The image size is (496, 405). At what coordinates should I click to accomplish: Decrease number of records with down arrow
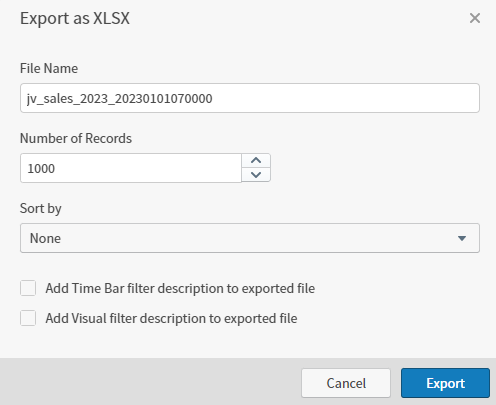(256, 175)
